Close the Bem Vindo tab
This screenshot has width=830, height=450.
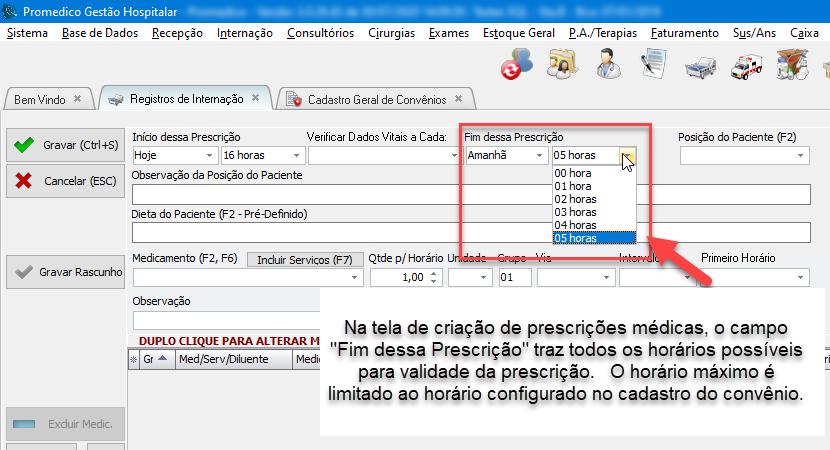78,99
